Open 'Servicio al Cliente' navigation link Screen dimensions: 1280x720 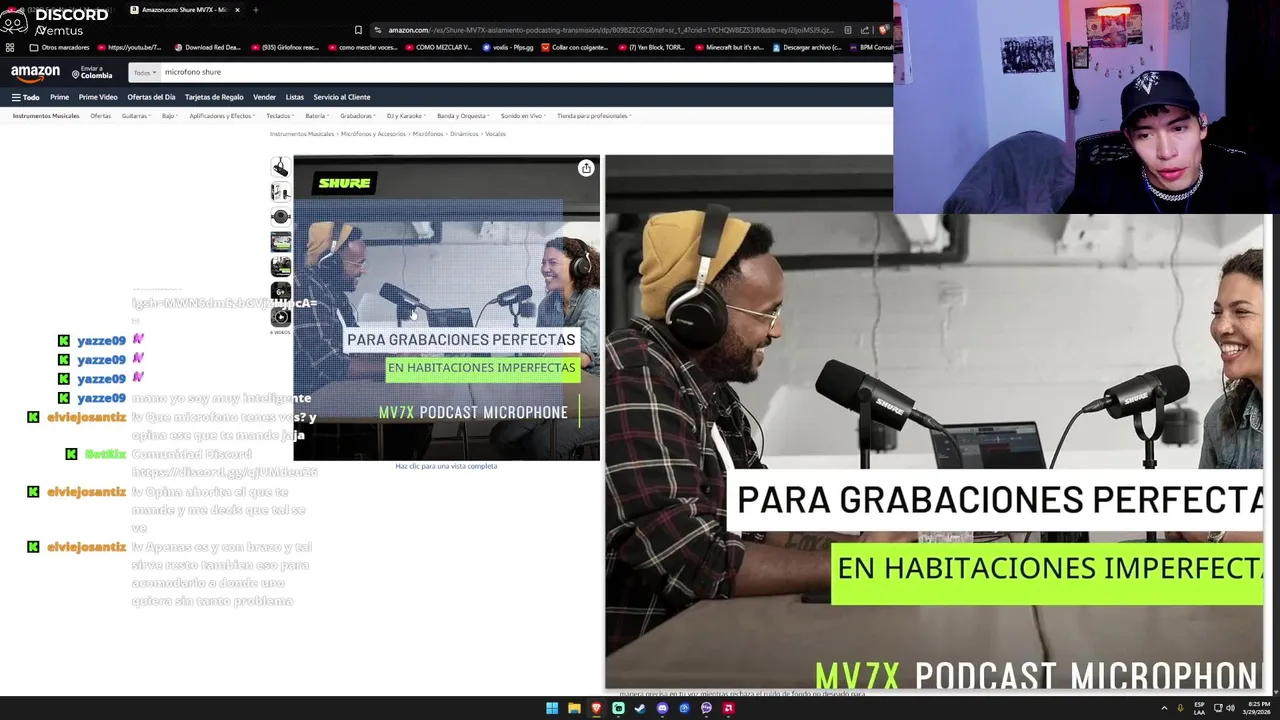pyautogui.click(x=342, y=97)
